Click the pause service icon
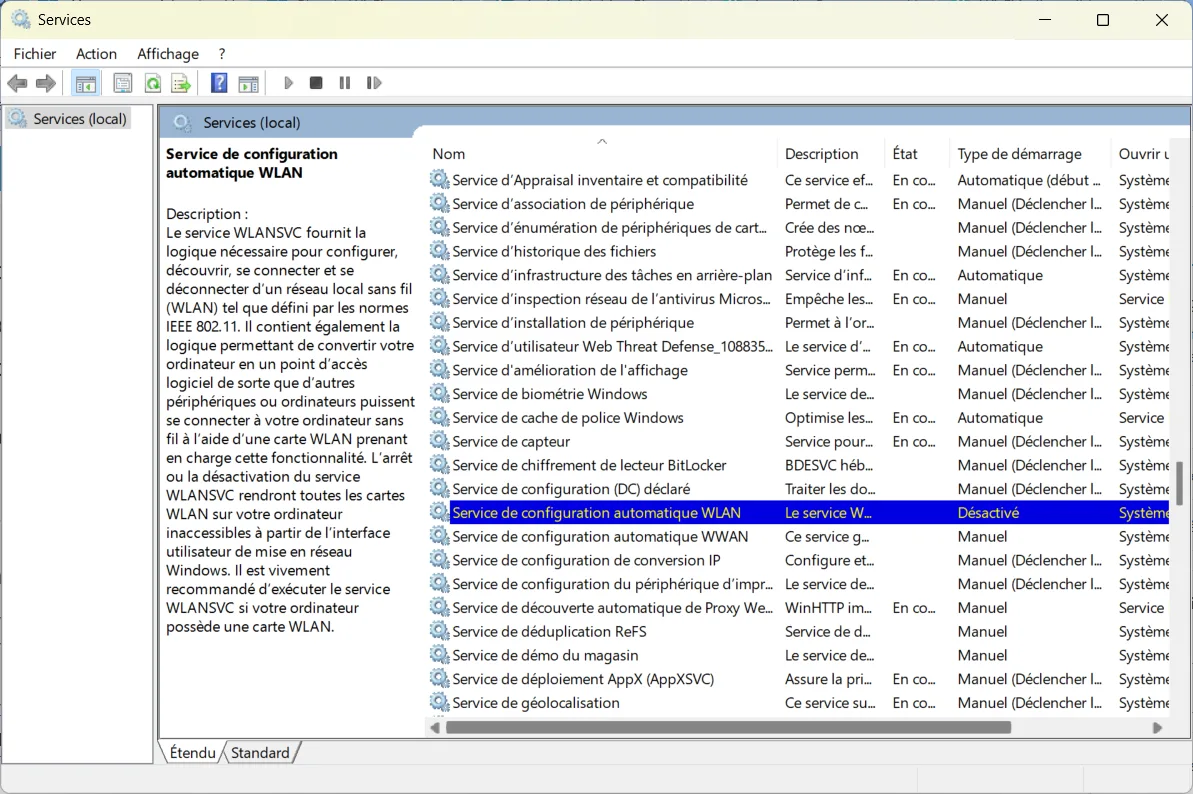 point(344,82)
